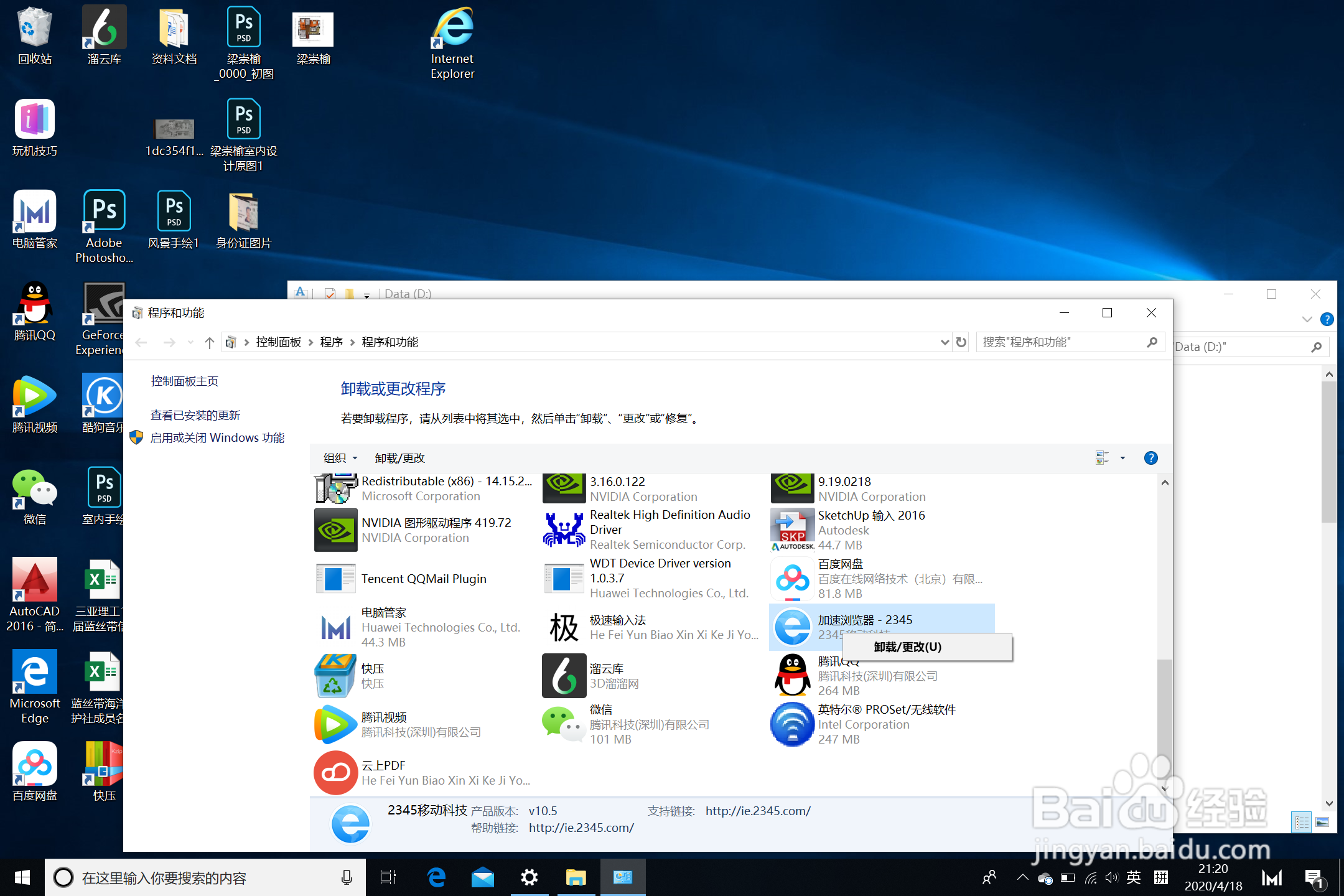
Task: Expand address bar history dropdown
Action: pyautogui.click(x=945, y=342)
